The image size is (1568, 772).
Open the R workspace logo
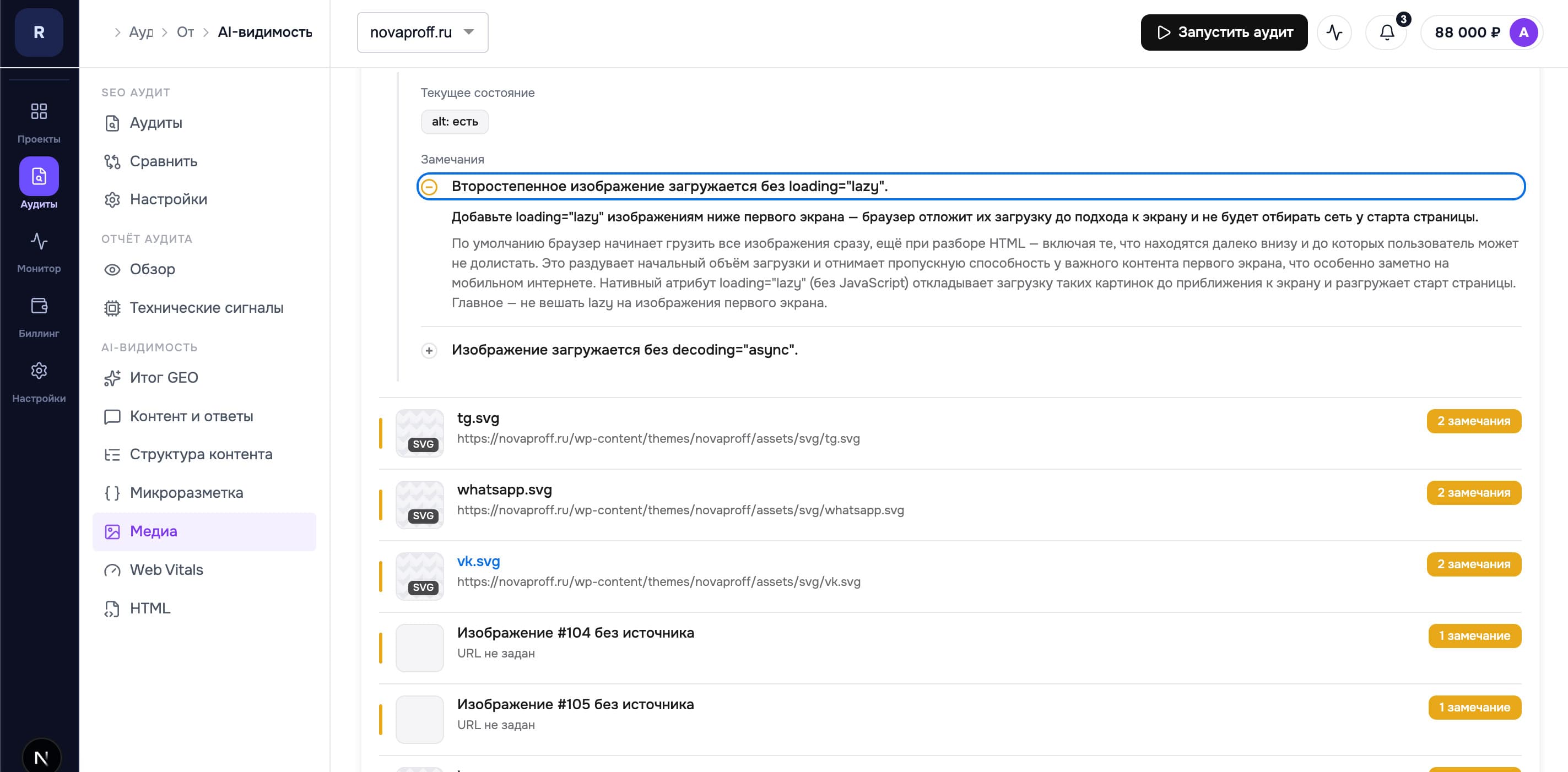(x=39, y=32)
